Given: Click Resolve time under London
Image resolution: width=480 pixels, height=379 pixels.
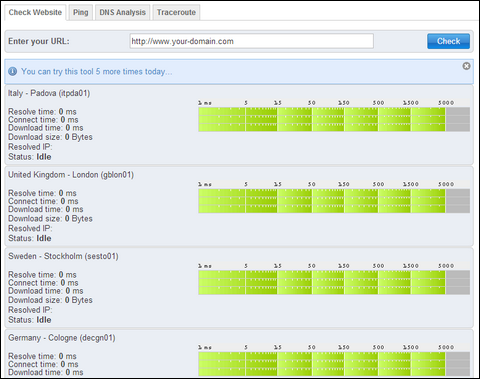Looking at the screenshot, I should pyautogui.click(x=42, y=193).
